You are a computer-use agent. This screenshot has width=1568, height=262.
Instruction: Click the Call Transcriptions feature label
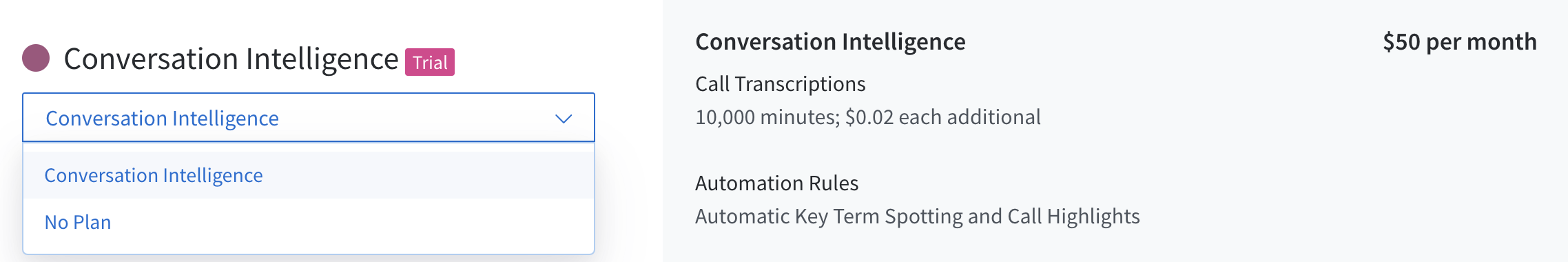781,84
